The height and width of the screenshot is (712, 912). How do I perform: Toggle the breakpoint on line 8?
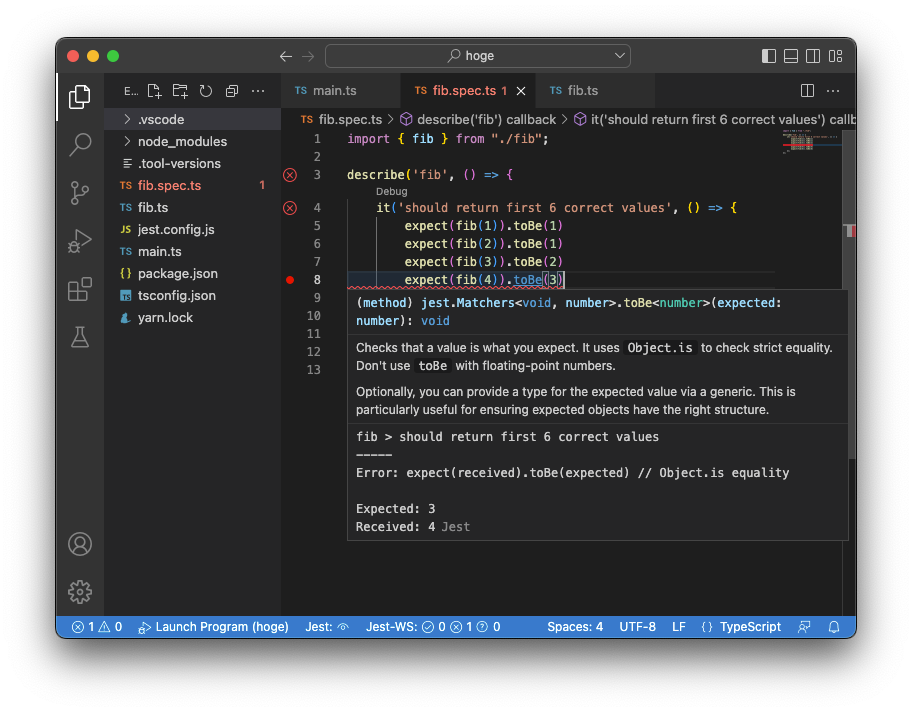[x=290, y=280]
